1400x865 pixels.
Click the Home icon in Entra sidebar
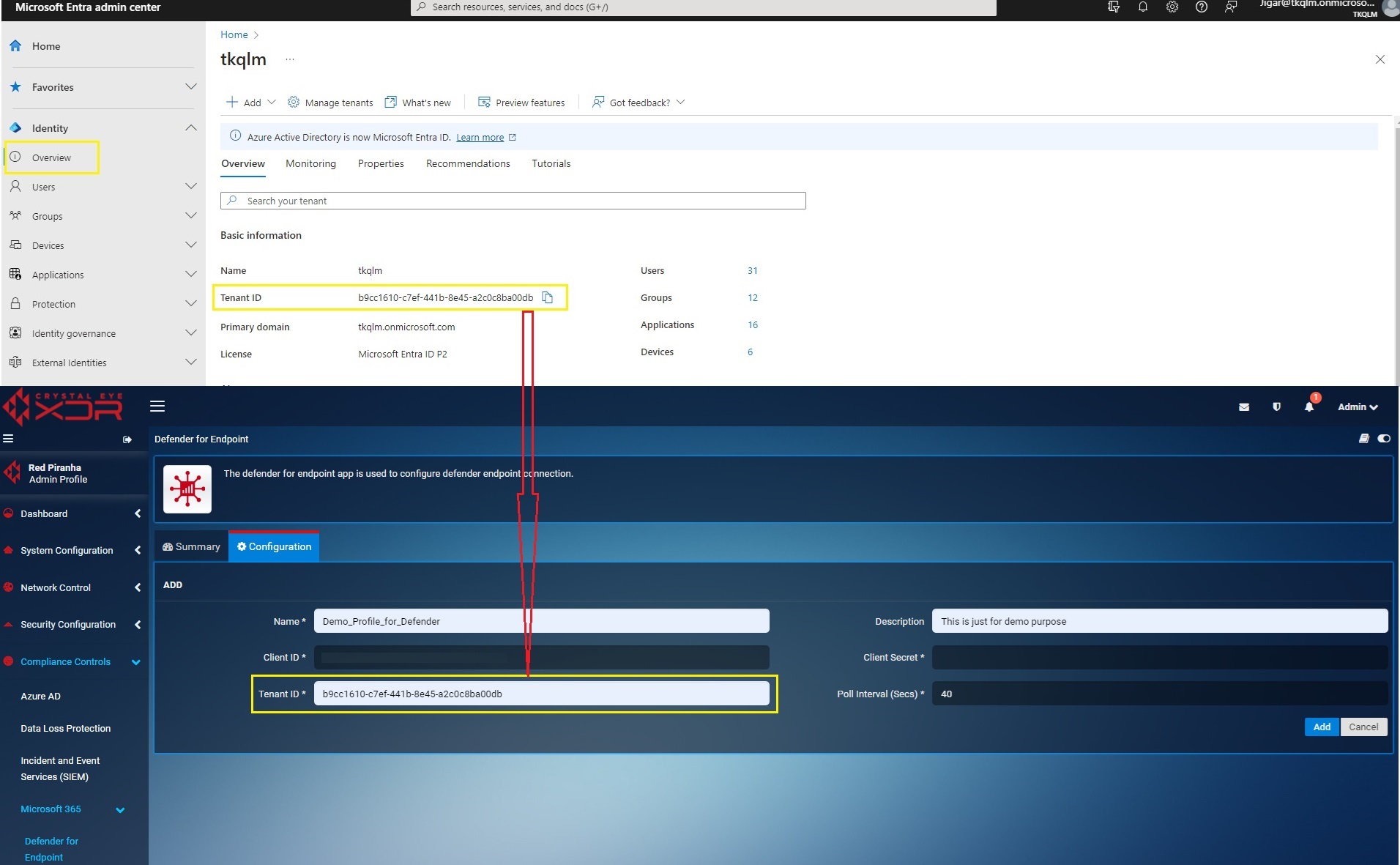tap(15, 45)
